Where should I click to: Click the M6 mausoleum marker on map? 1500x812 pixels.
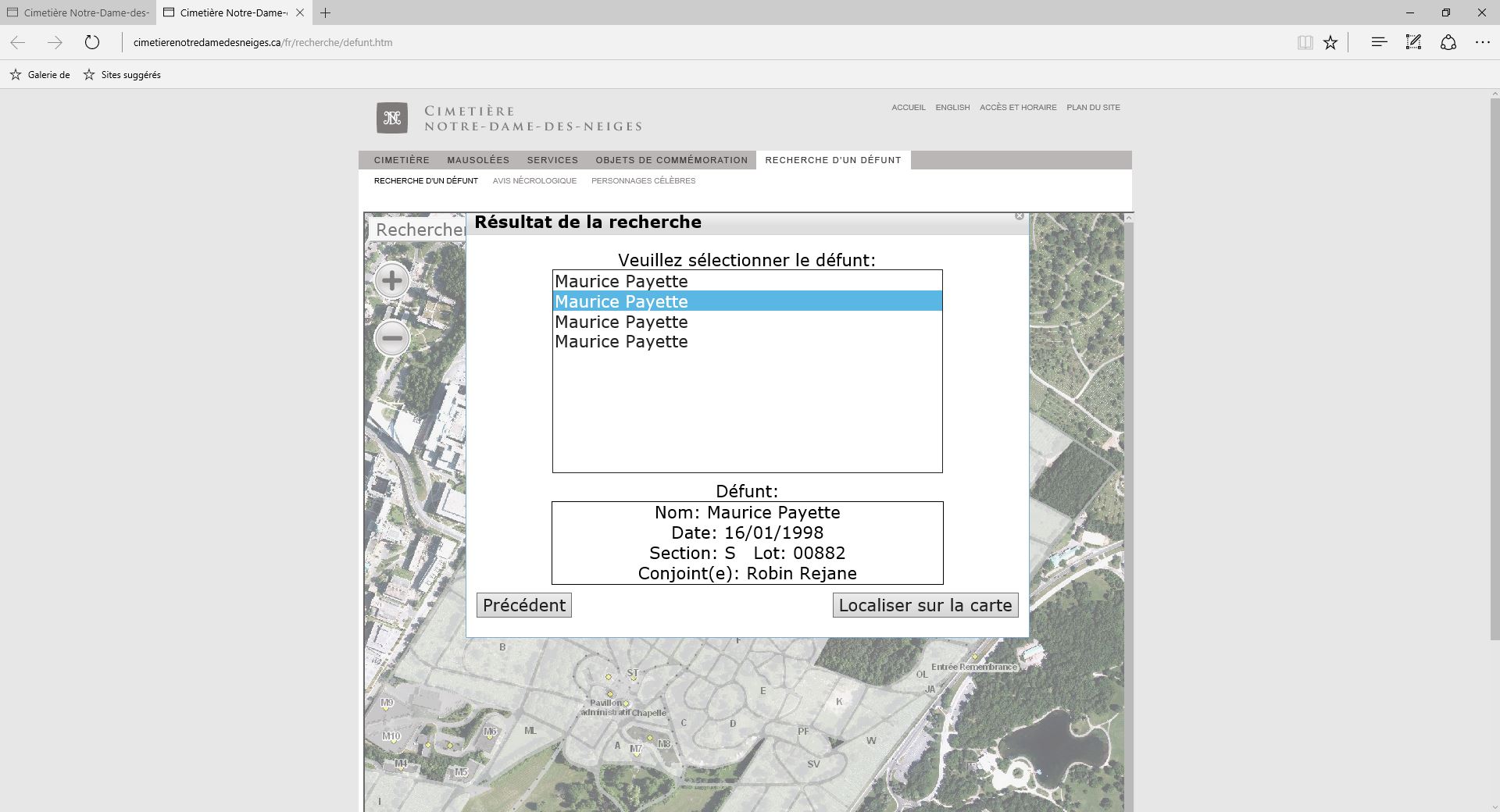tap(490, 732)
